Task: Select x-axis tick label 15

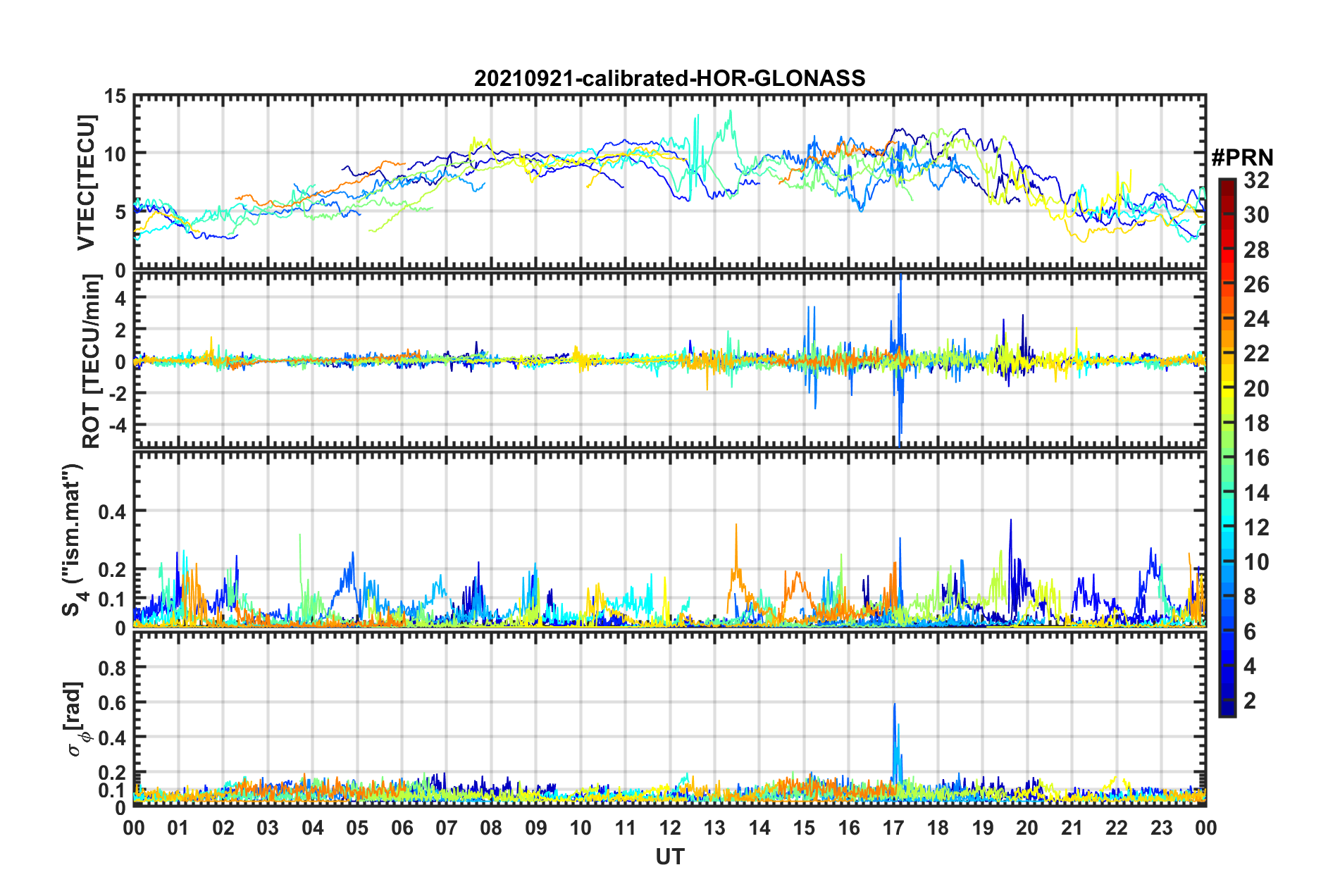Action: (x=804, y=828)
